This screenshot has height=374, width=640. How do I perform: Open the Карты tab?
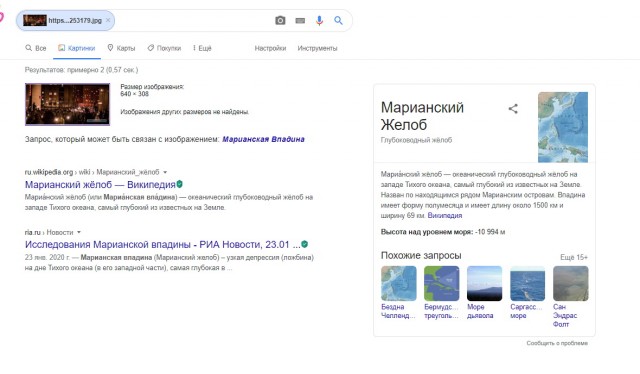click(121, 48)
